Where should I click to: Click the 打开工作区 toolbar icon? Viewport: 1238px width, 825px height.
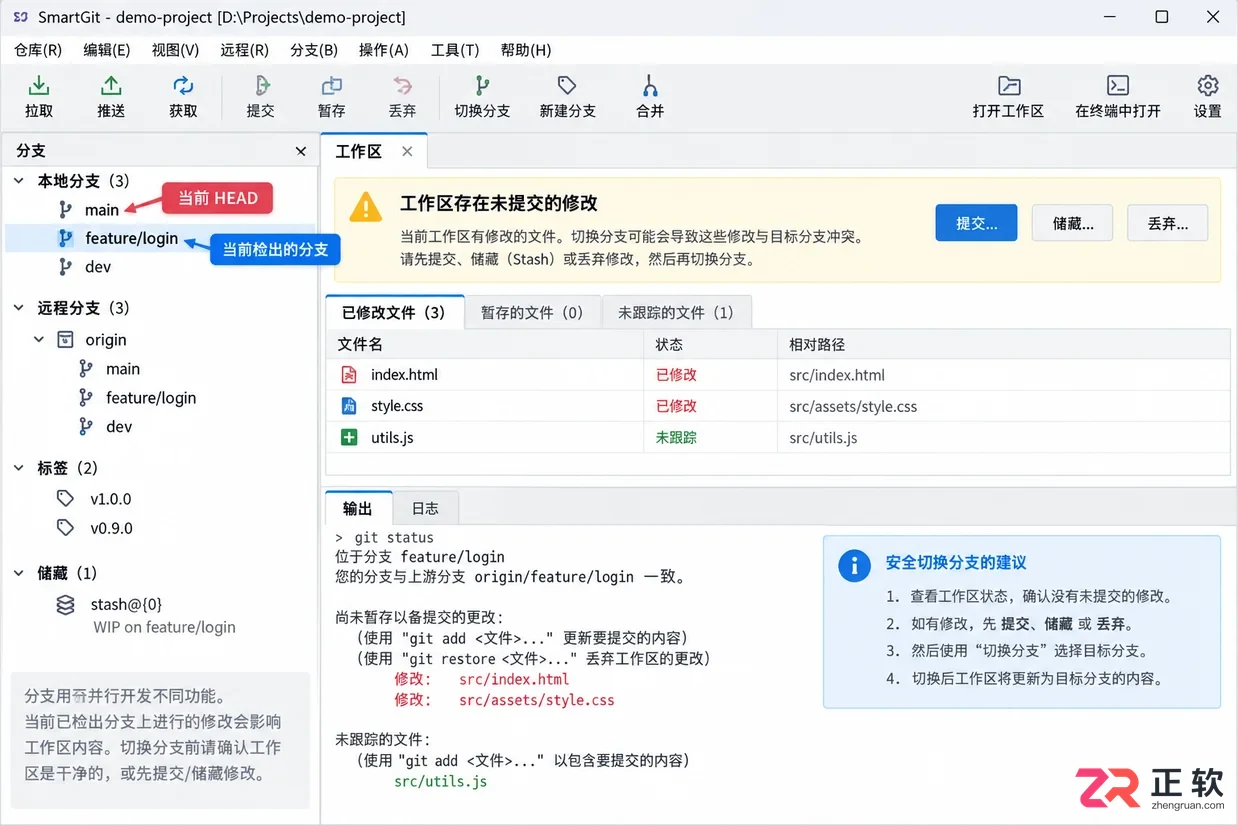[x=1009, y=86]
